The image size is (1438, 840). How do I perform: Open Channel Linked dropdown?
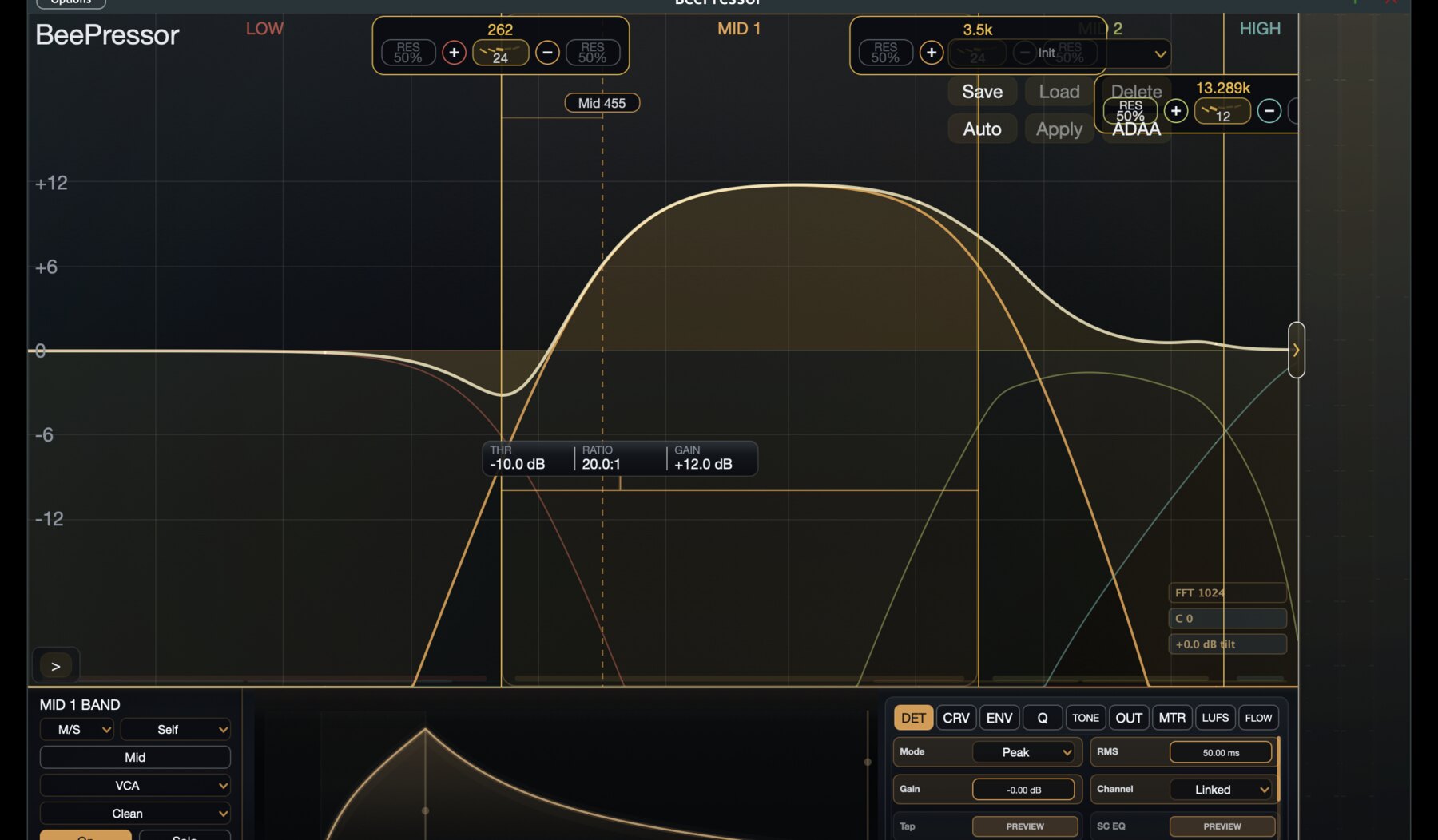1221,790
